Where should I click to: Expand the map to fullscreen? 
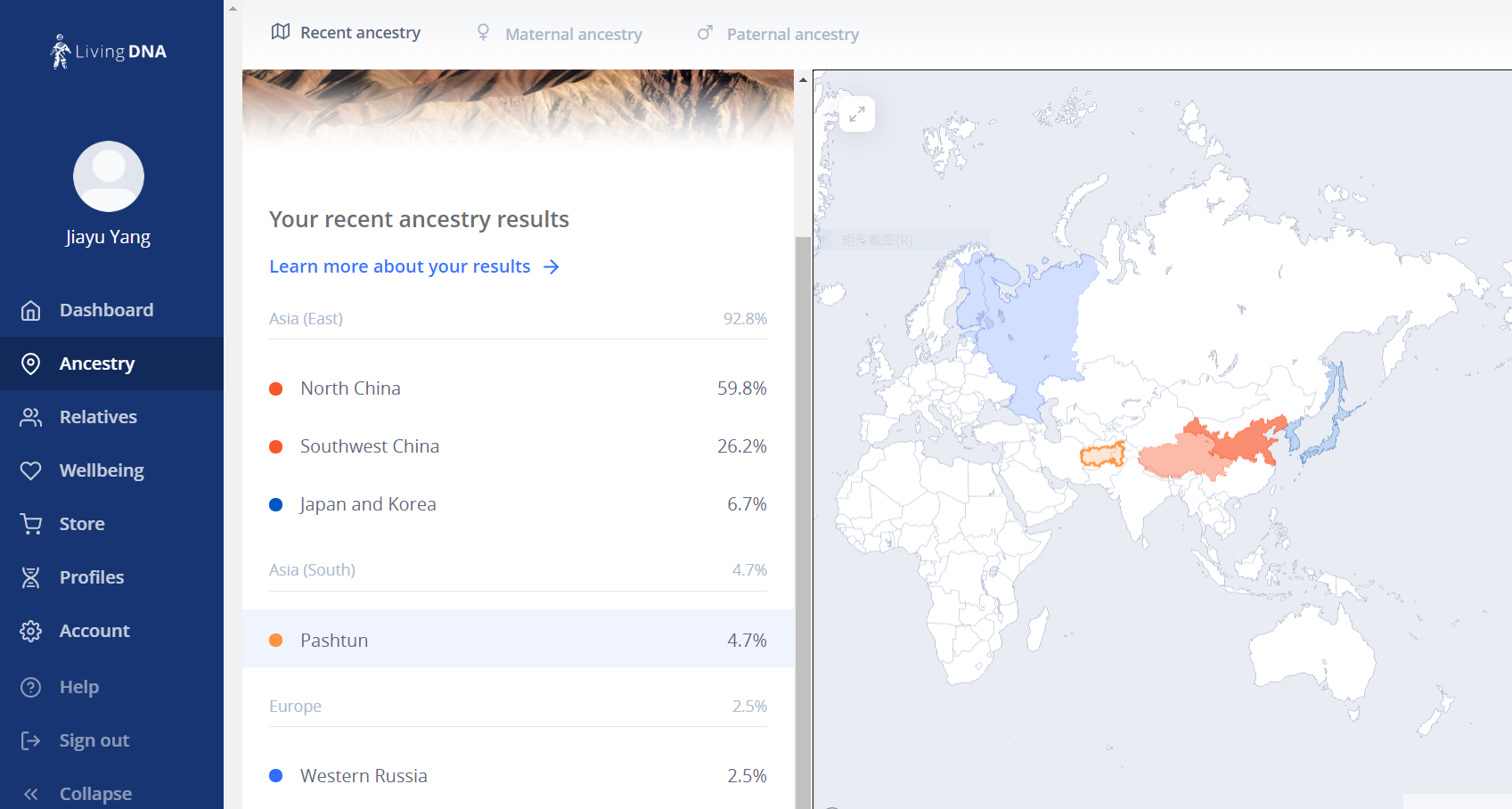(857, 114)
